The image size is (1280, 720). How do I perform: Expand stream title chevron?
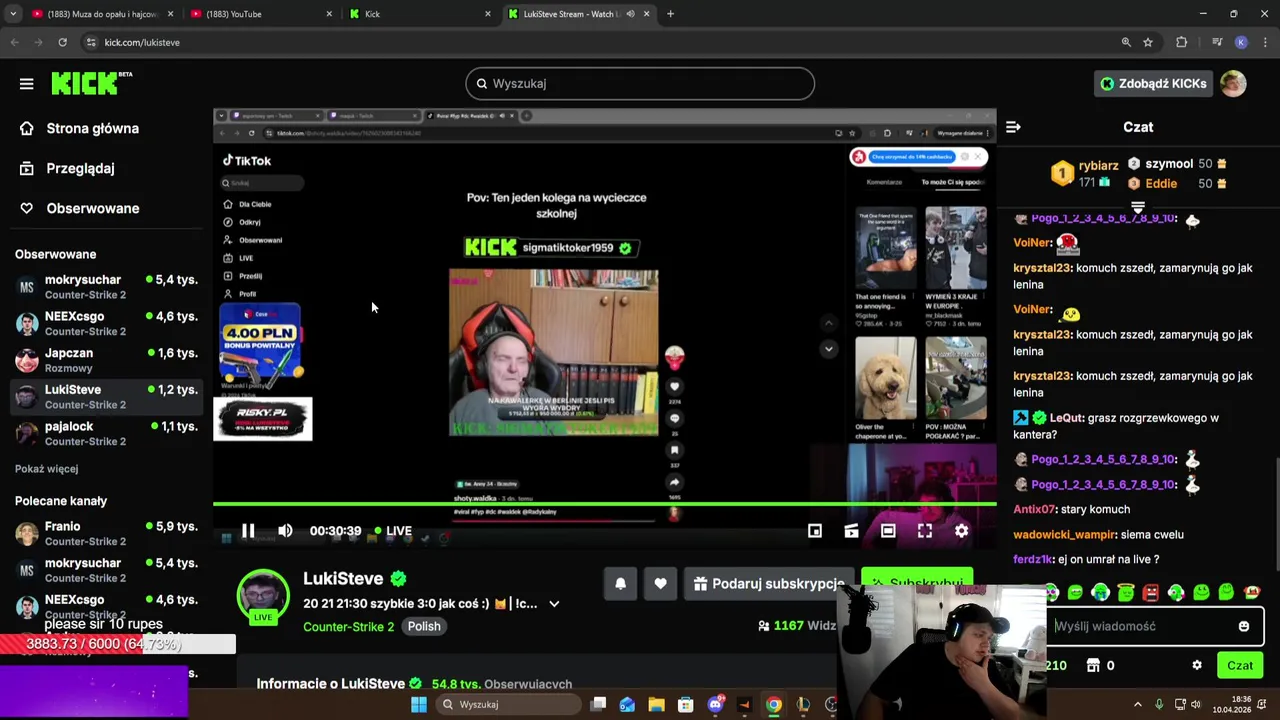coord(554,604)
